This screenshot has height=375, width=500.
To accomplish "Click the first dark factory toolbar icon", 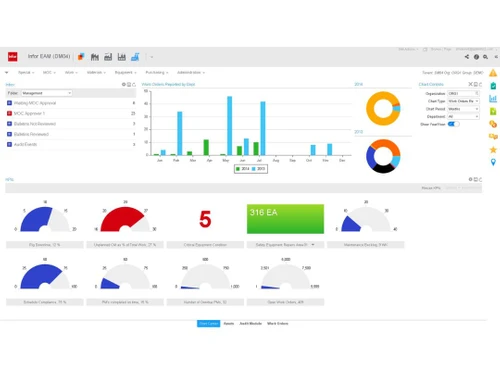I will pyautogui.click(x=95, y=57).
